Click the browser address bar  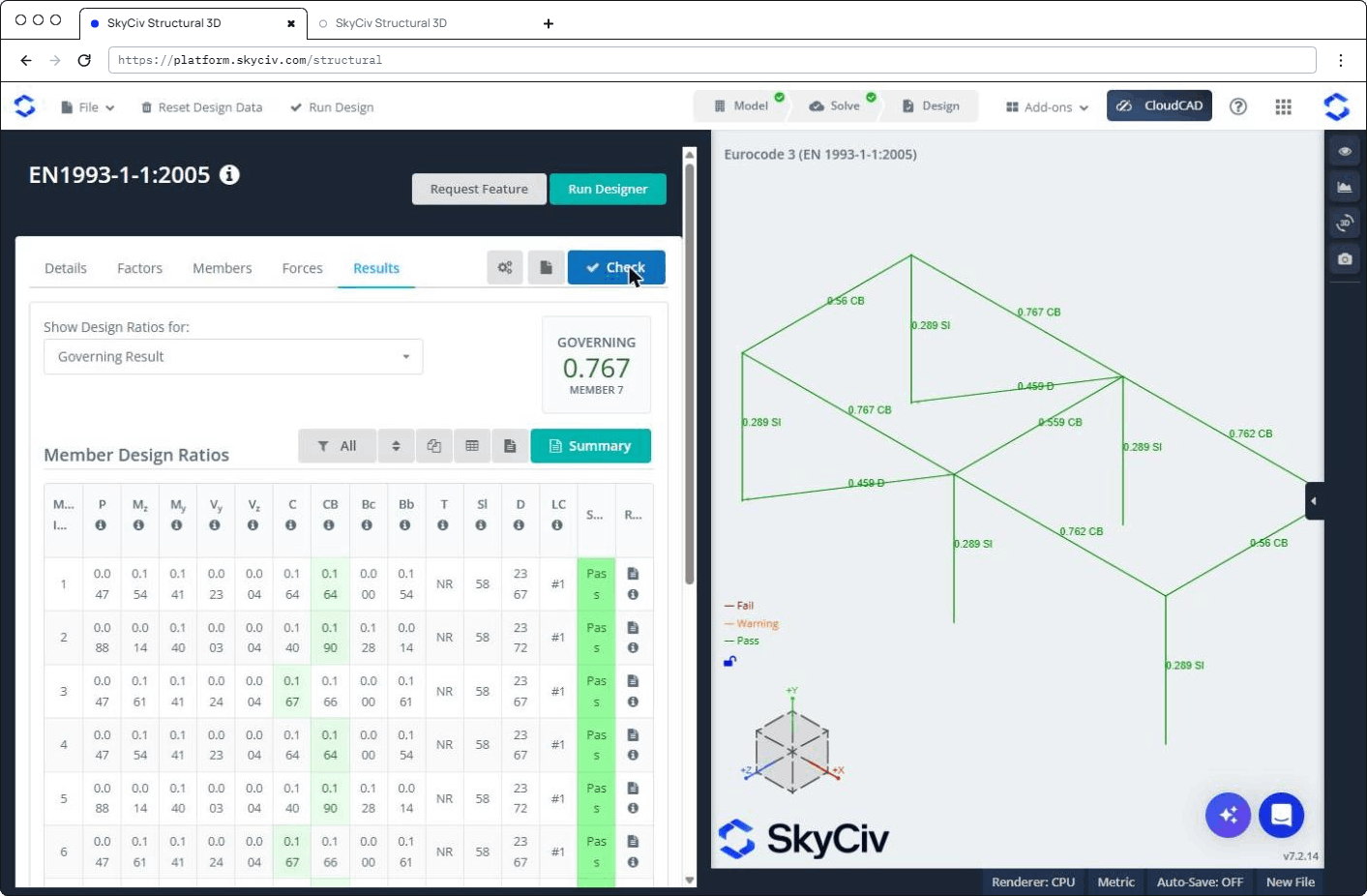click(712, 60)
